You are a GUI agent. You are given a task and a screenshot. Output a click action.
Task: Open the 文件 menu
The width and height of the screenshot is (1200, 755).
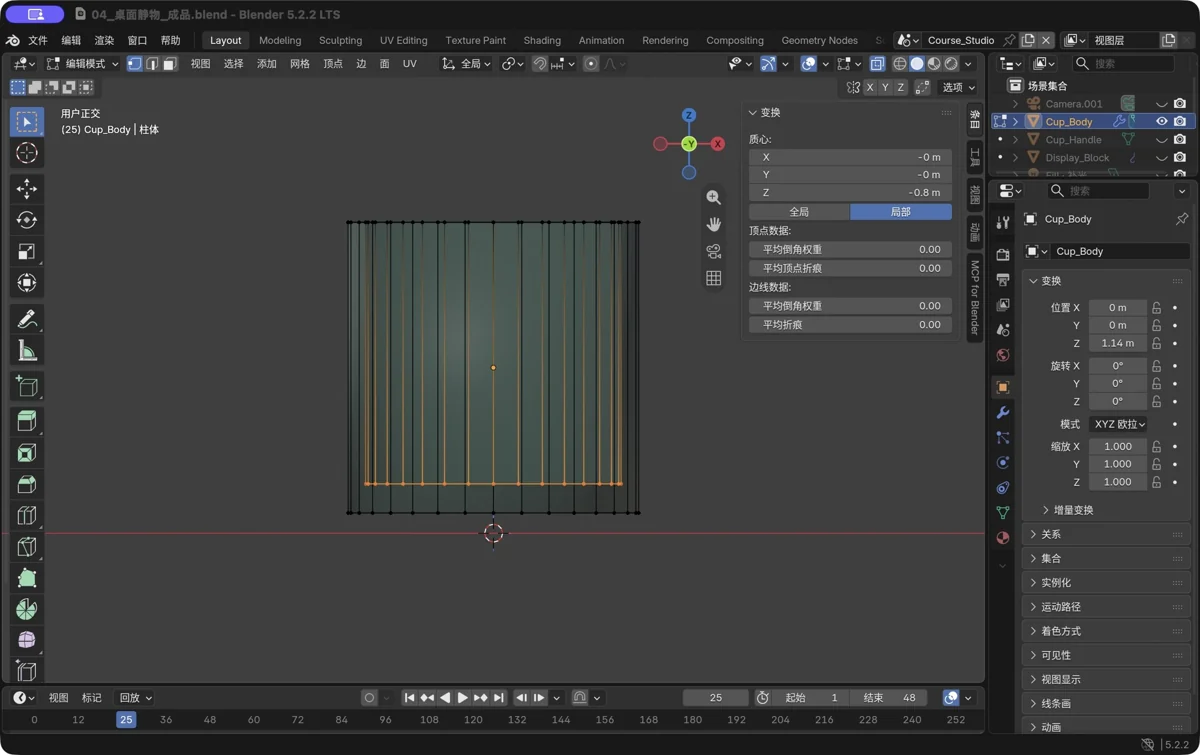[38, 41]
